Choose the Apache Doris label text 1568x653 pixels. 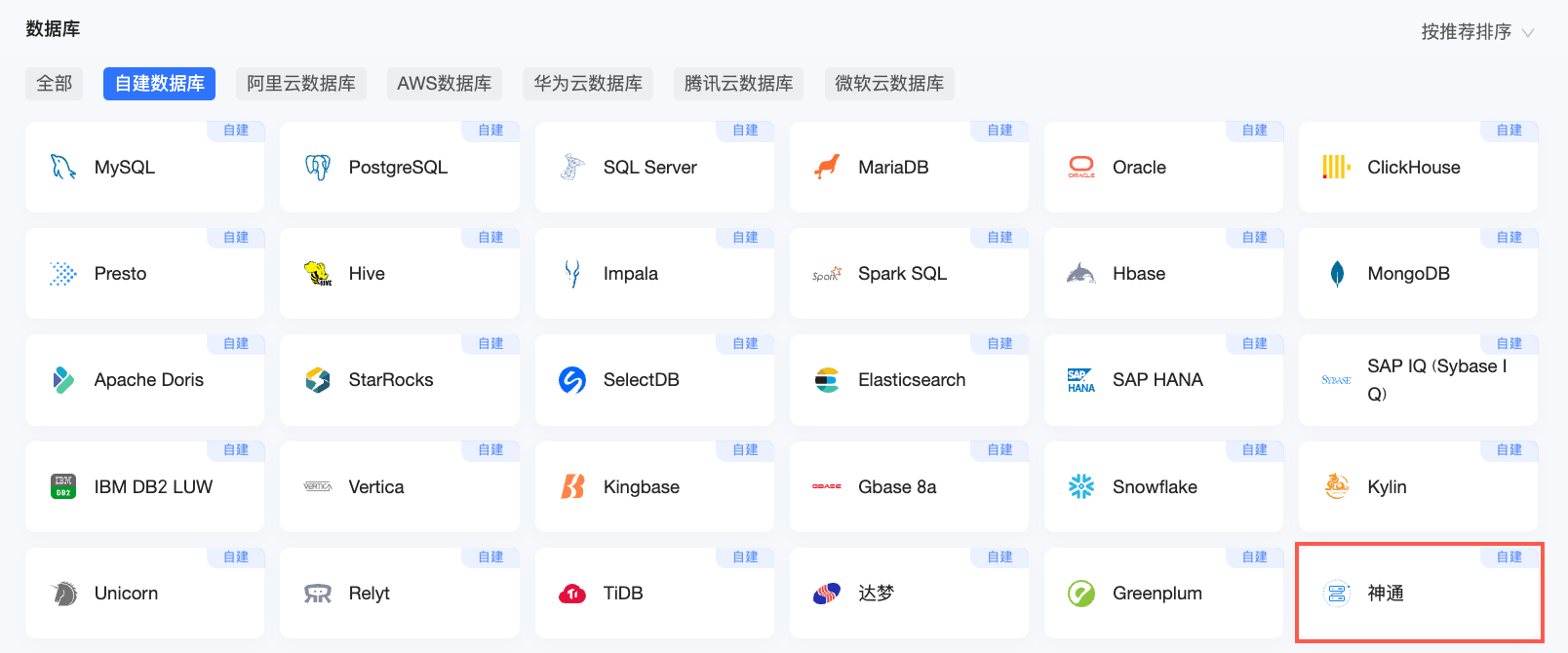pyautogui.click(x=149, y=380)
